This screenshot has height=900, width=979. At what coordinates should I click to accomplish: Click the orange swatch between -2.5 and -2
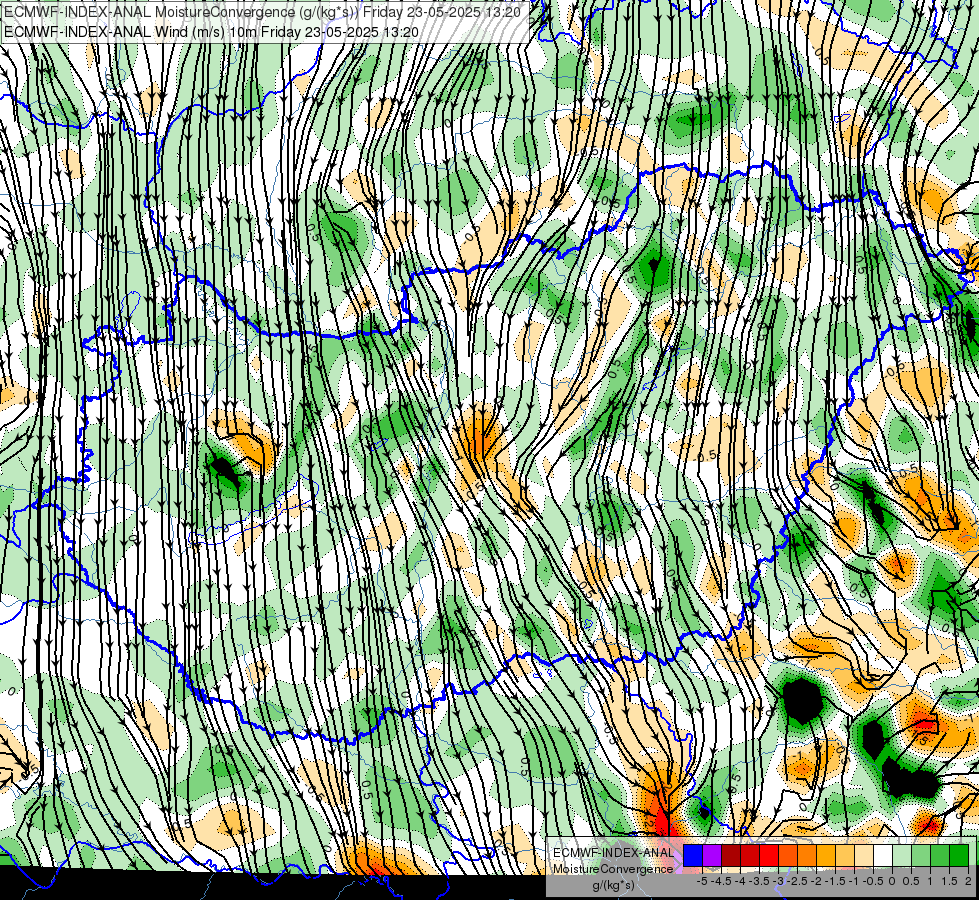[807, 856]
